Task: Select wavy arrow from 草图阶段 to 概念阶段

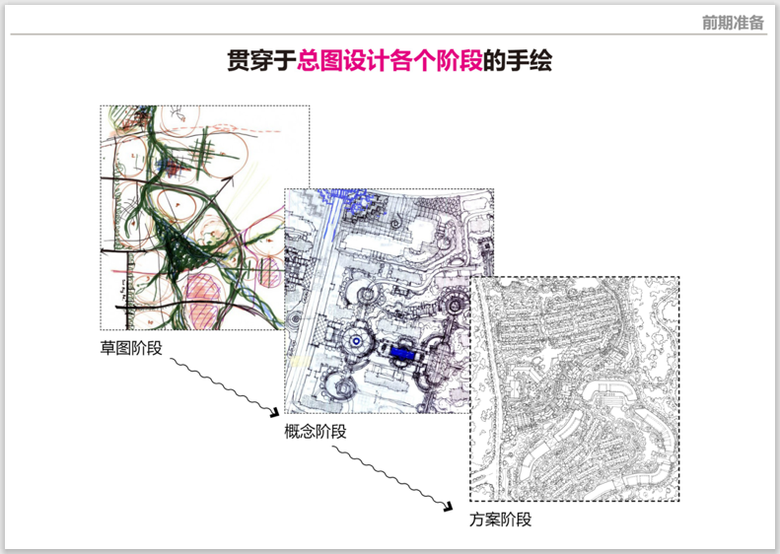Action: point(220,385)
